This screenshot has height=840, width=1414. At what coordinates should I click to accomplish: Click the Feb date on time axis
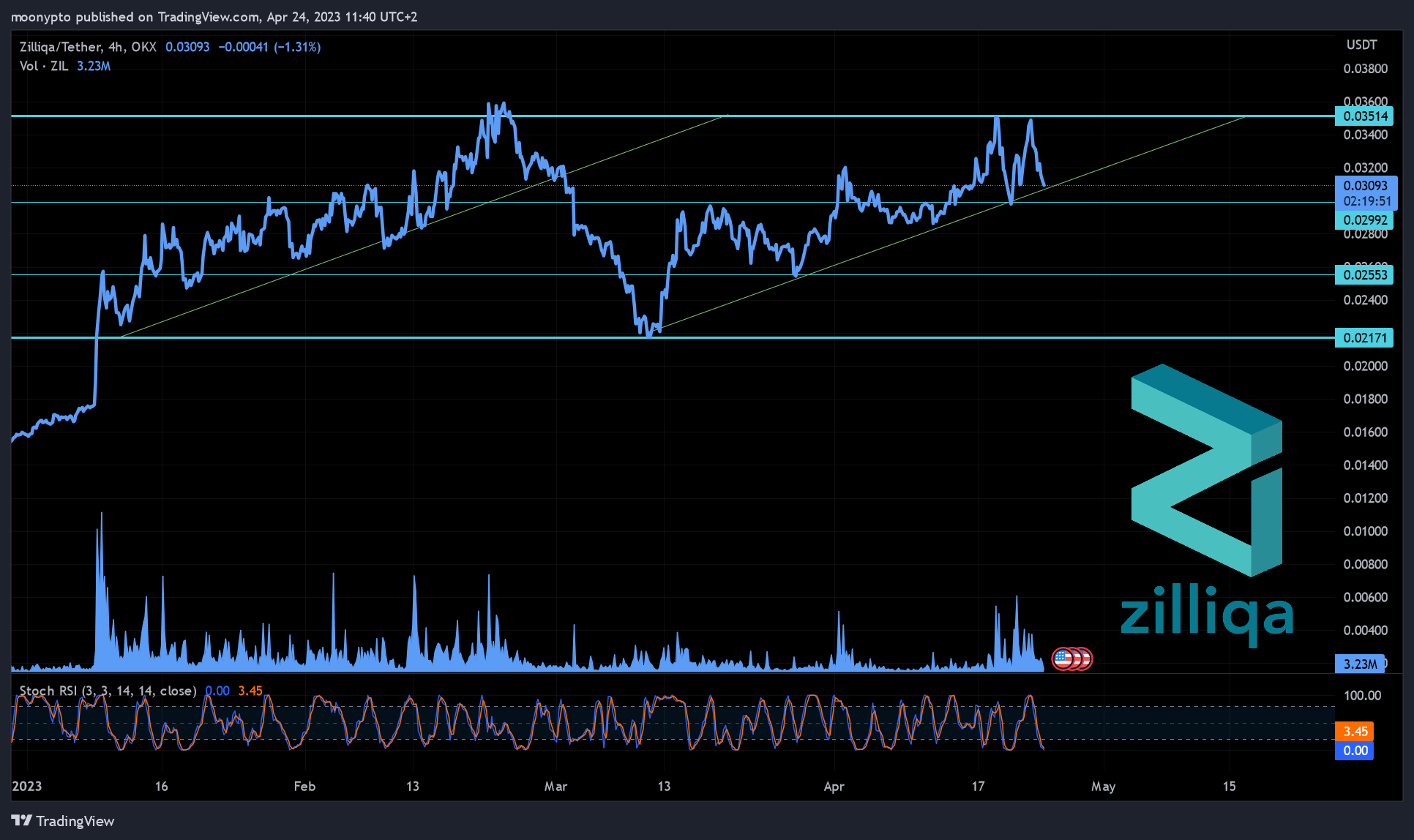point(304,786)
